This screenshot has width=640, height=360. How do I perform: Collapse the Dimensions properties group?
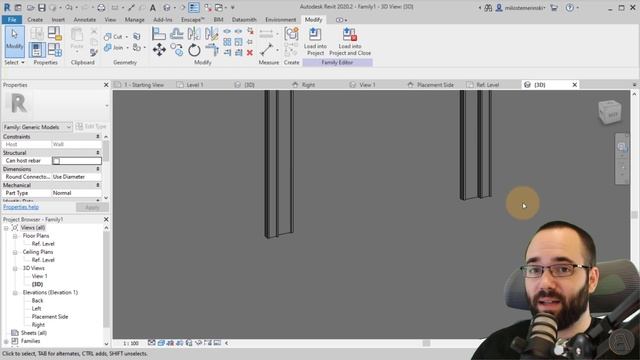click(98, 169)
